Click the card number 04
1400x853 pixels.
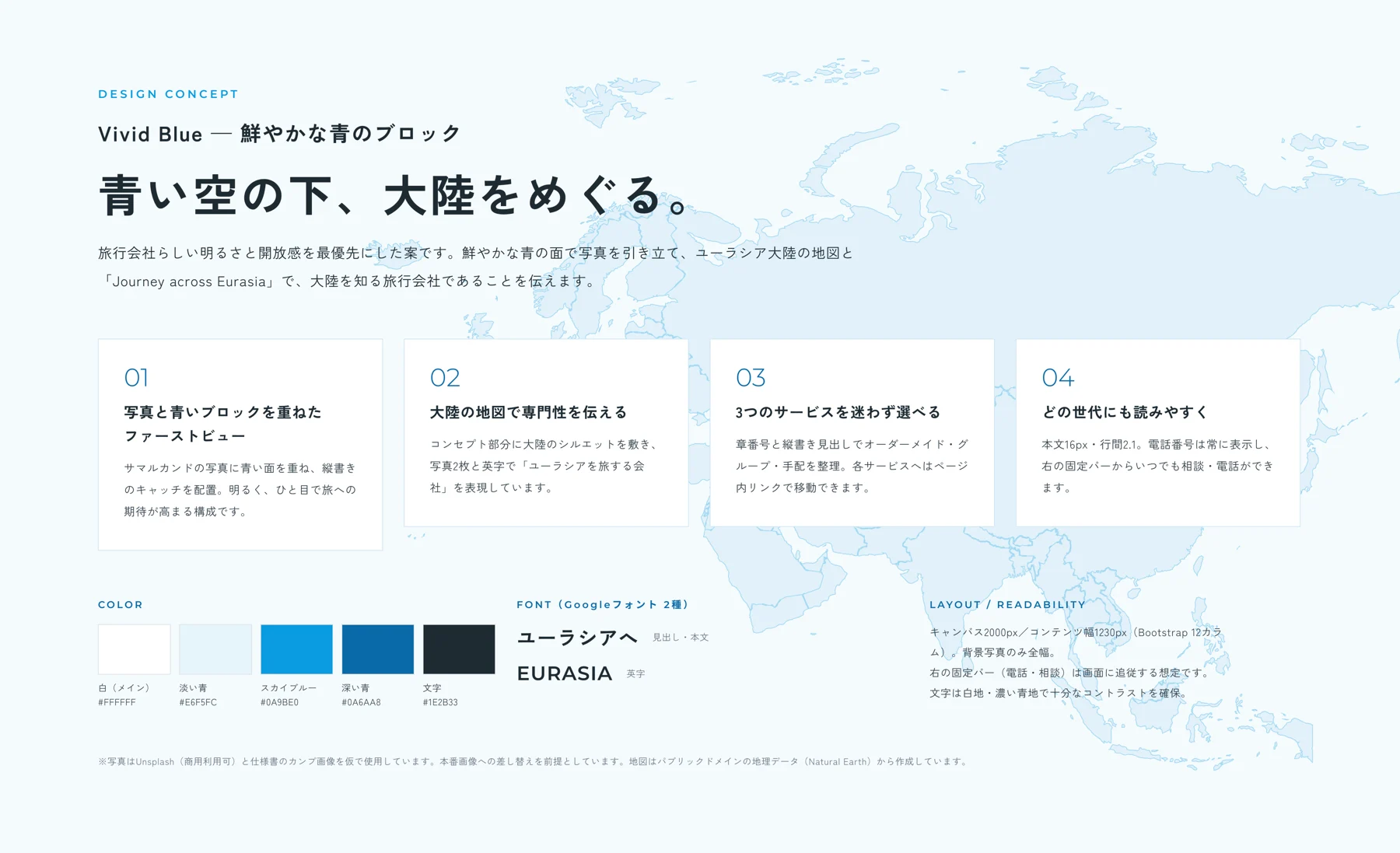coord(1058,378)
